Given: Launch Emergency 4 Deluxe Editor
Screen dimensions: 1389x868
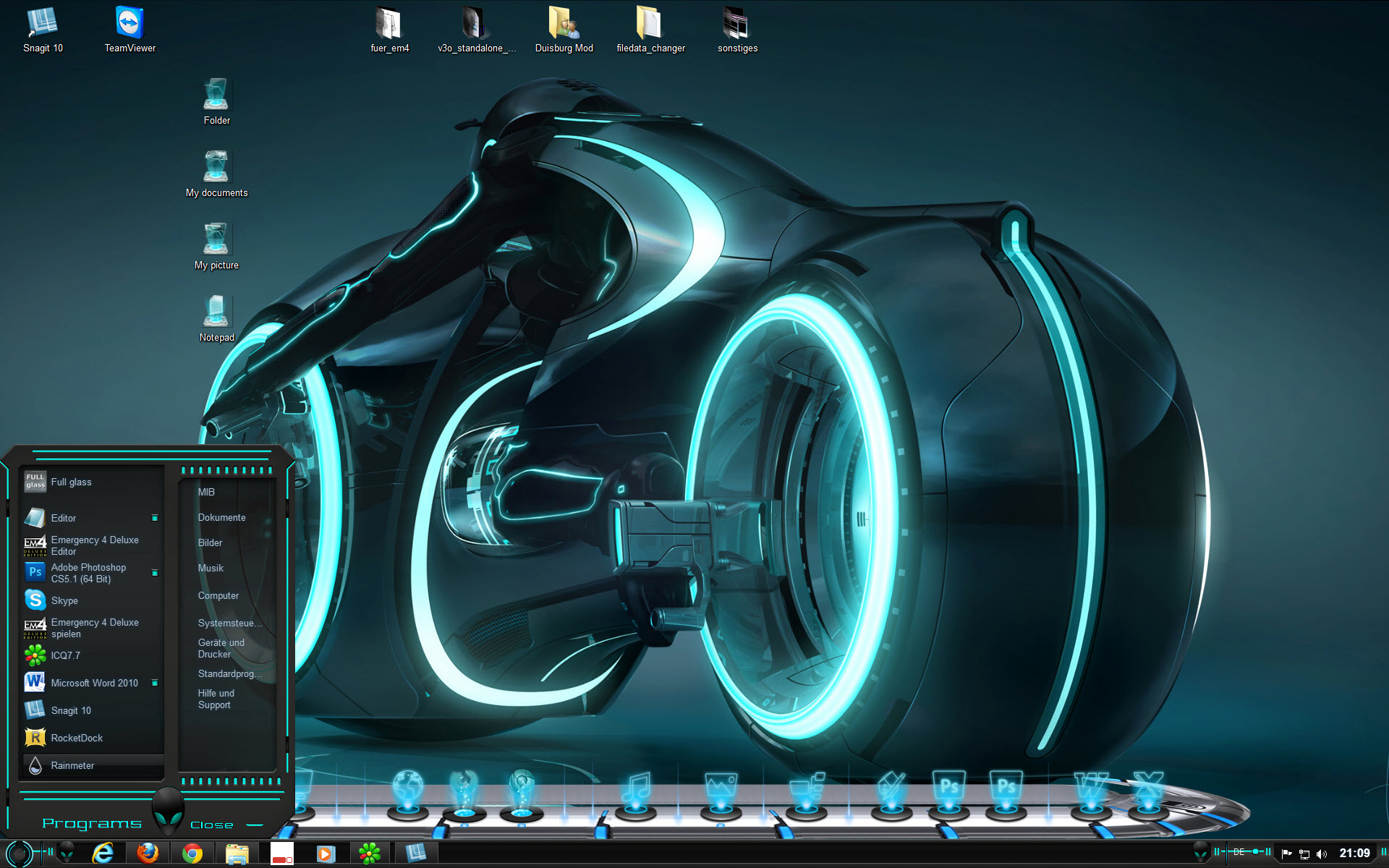Looking at the screenshot, I should click(x=92, y=545).
